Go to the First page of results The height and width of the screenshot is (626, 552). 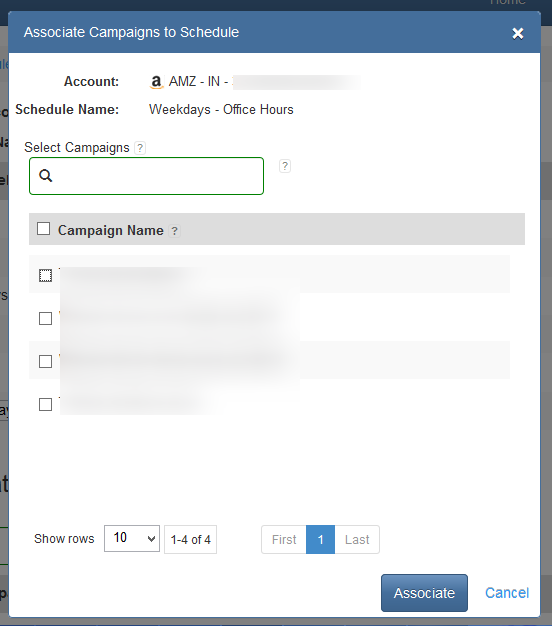coord(284,540)
